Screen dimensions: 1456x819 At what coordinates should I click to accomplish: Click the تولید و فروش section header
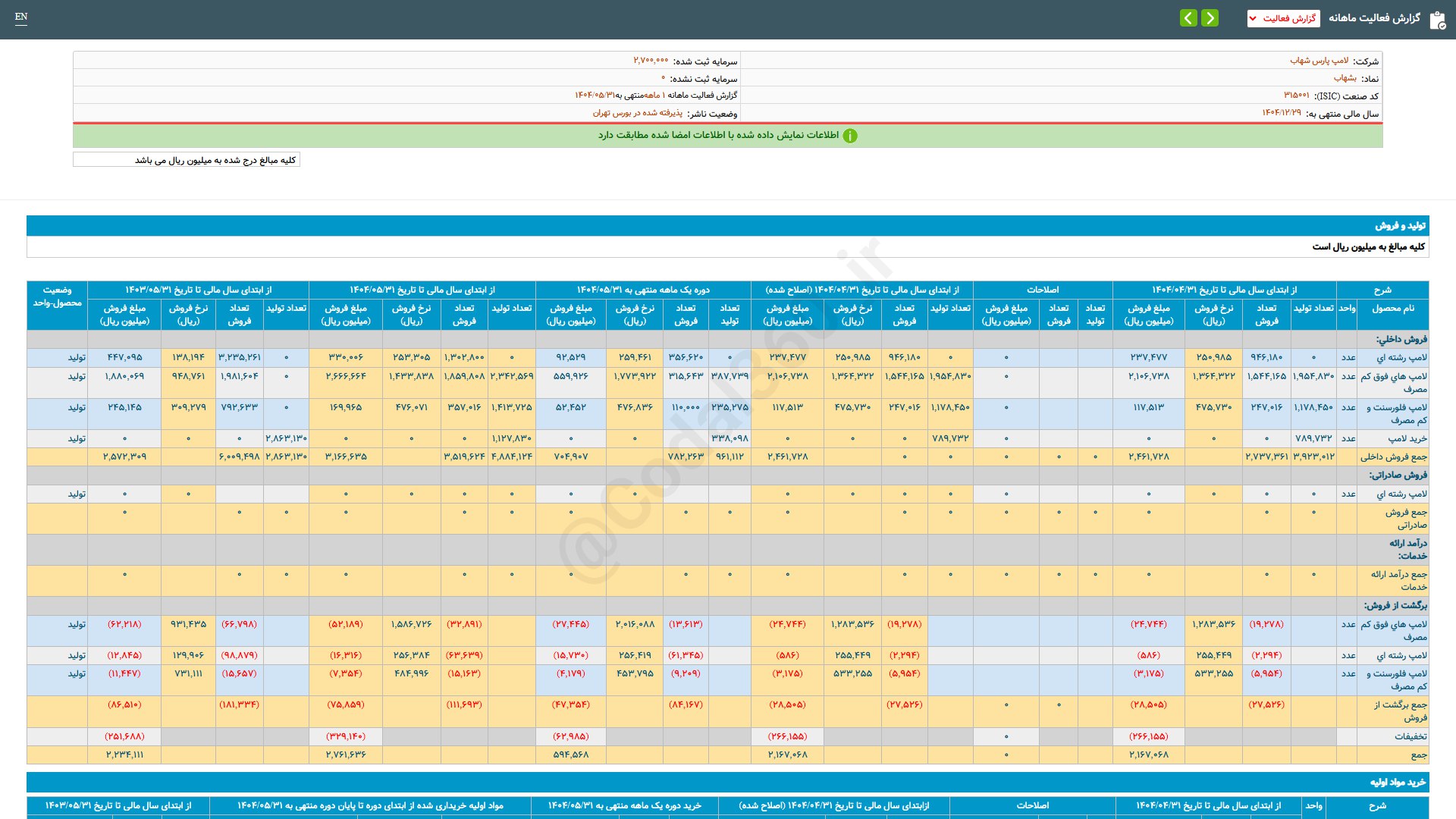point(1400,226)
